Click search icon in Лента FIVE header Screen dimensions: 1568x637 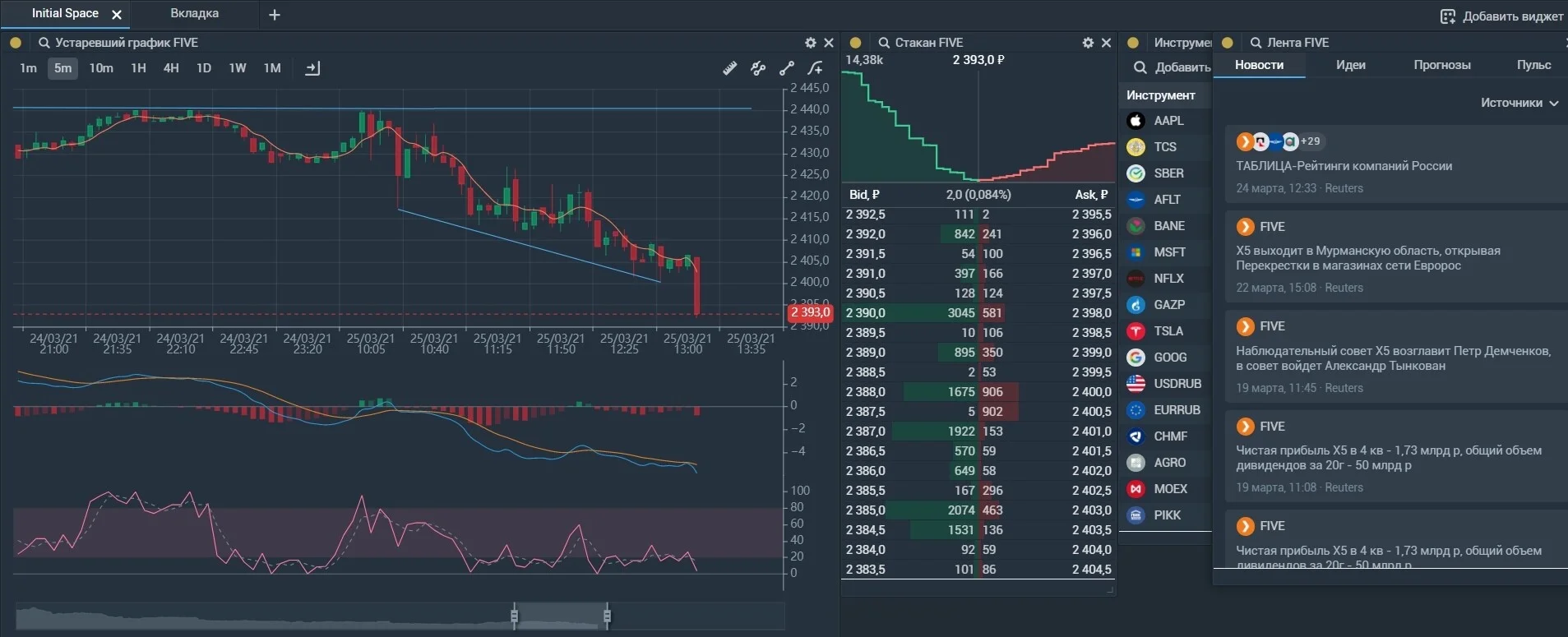(x=1256, y=43)
